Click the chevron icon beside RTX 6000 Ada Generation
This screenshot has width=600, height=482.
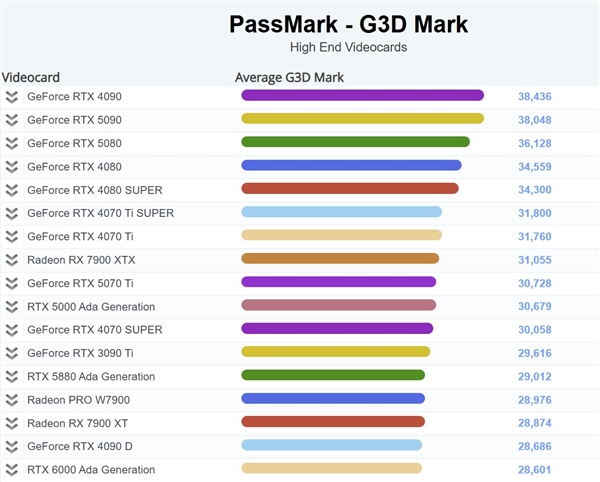click(x=12, y=470)
